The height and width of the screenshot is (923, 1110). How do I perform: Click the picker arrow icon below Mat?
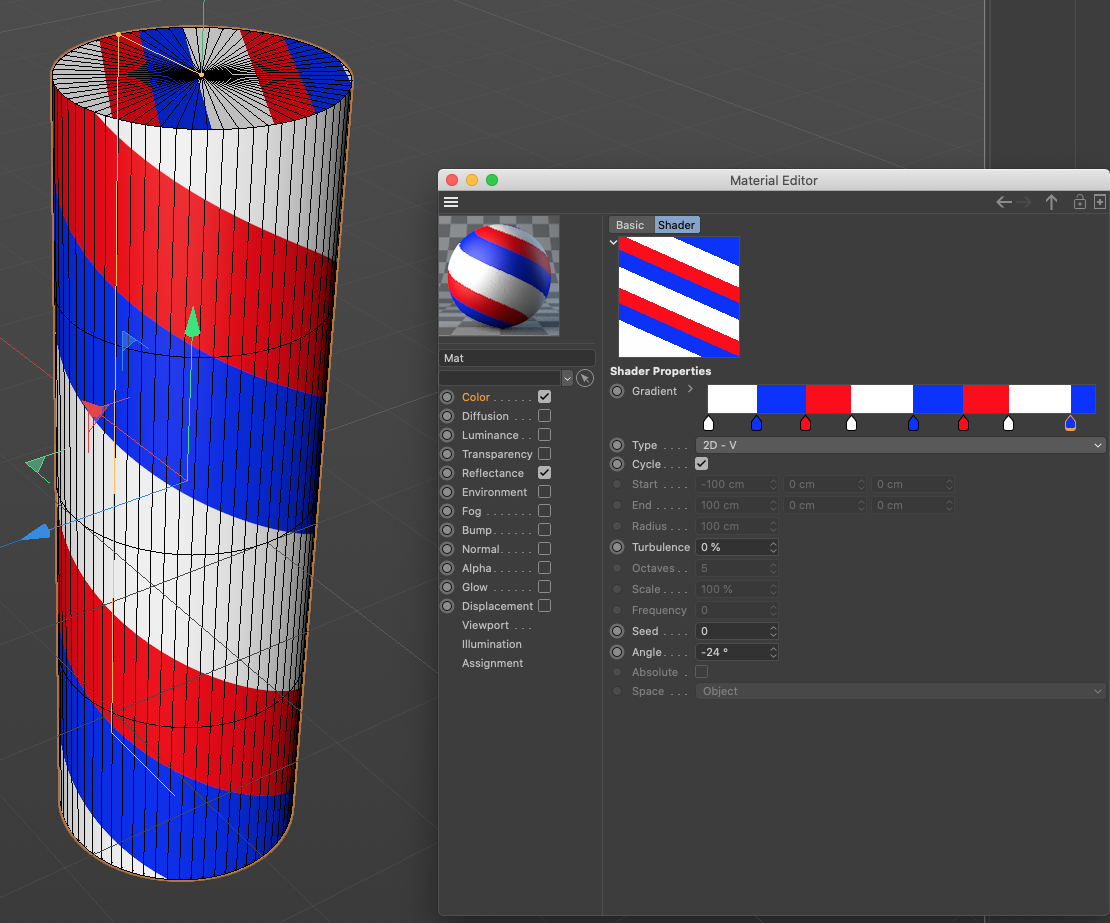(585, 378)
